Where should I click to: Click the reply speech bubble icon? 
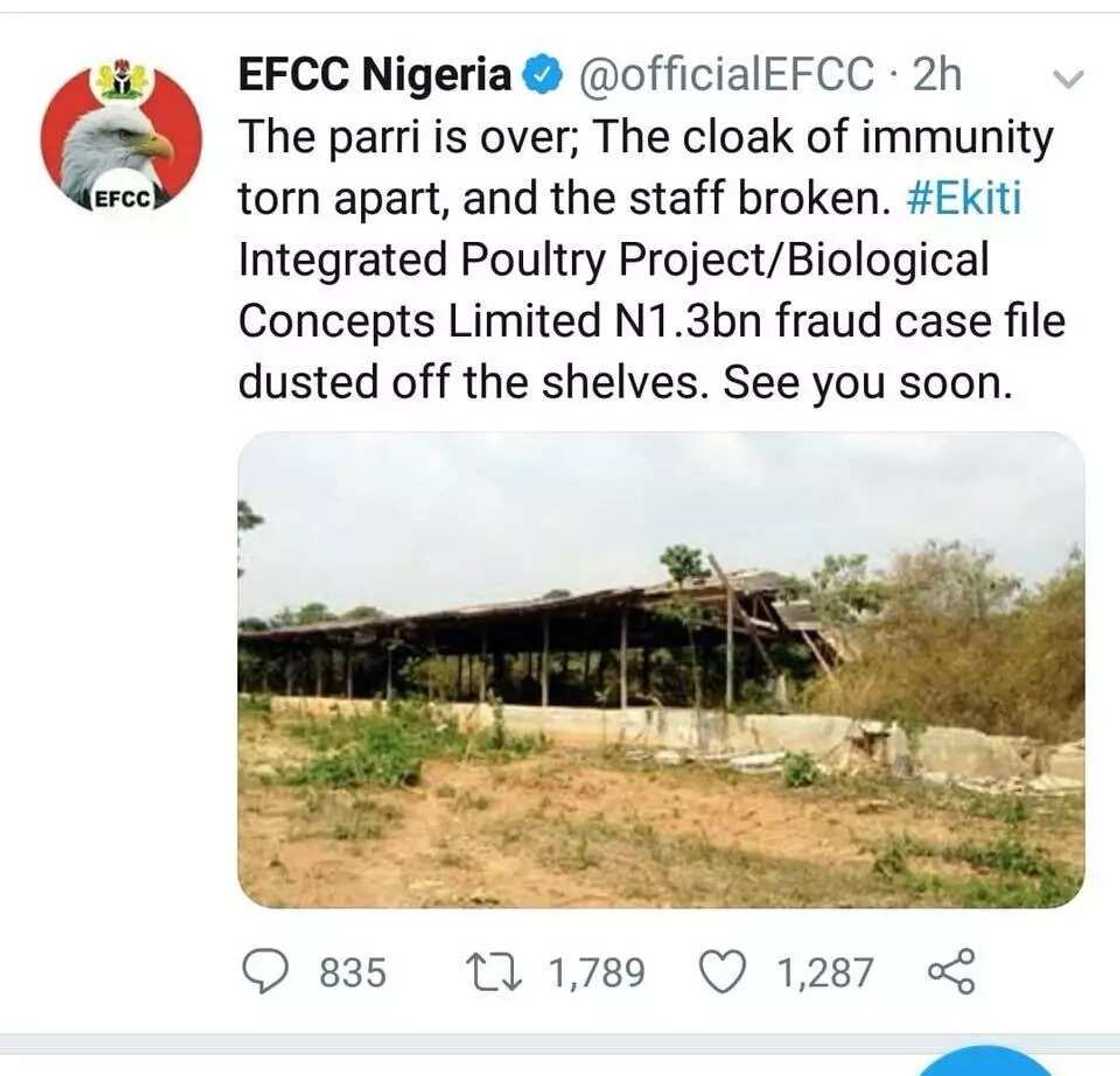[264, 971]
